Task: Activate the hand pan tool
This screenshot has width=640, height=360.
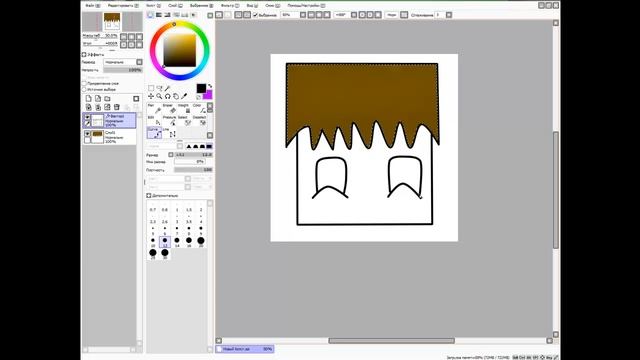Action: click(x=176, y=96)
